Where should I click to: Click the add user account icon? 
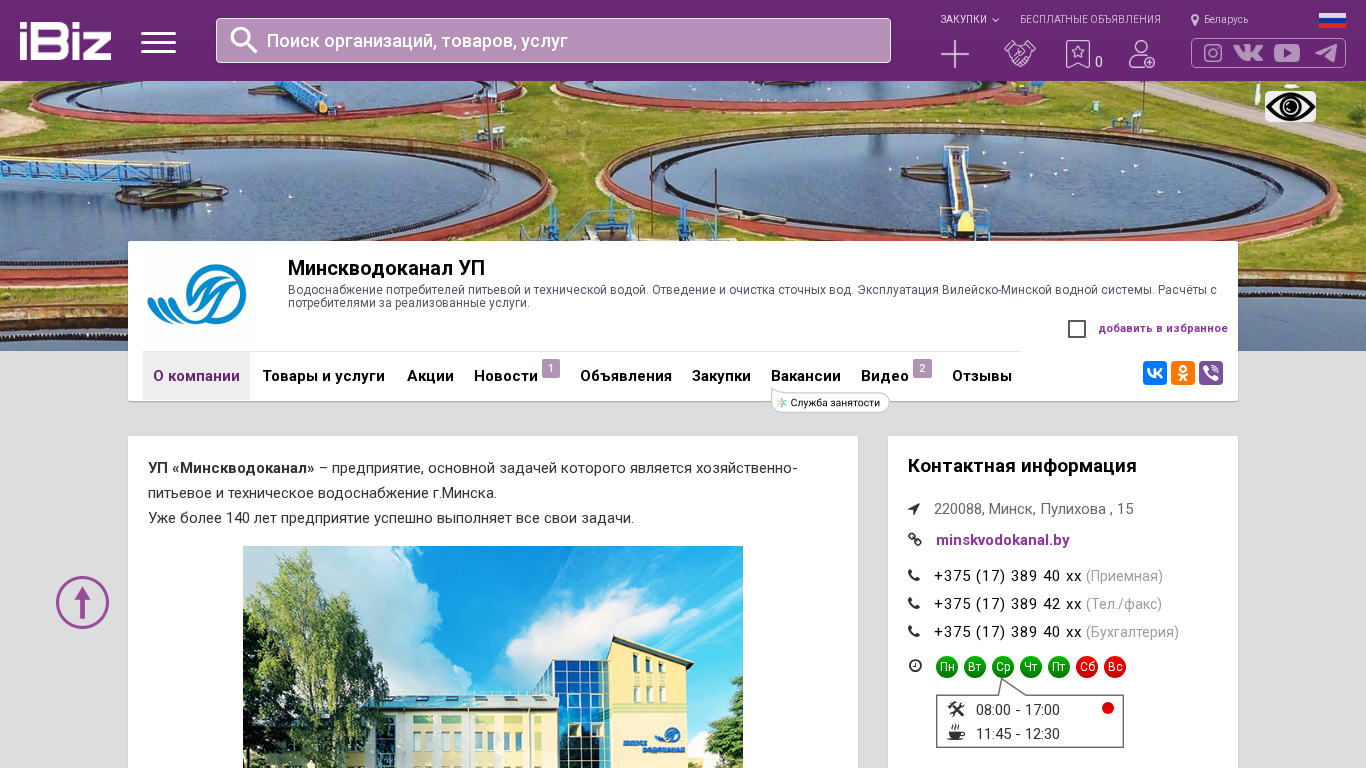tap(1142, 54)
